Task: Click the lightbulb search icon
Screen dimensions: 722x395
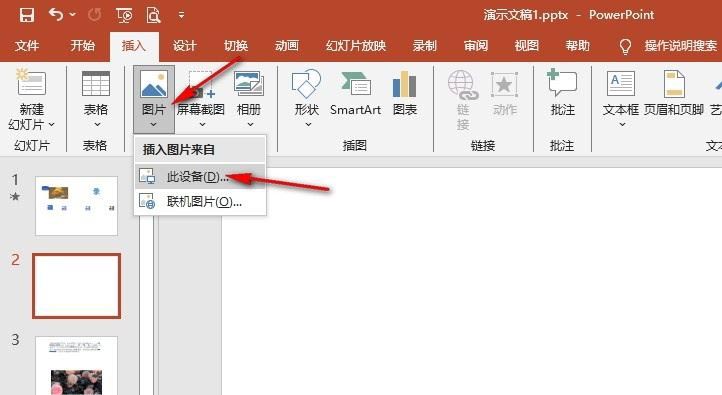Action: pyautogui.click(x=625, y=46)
